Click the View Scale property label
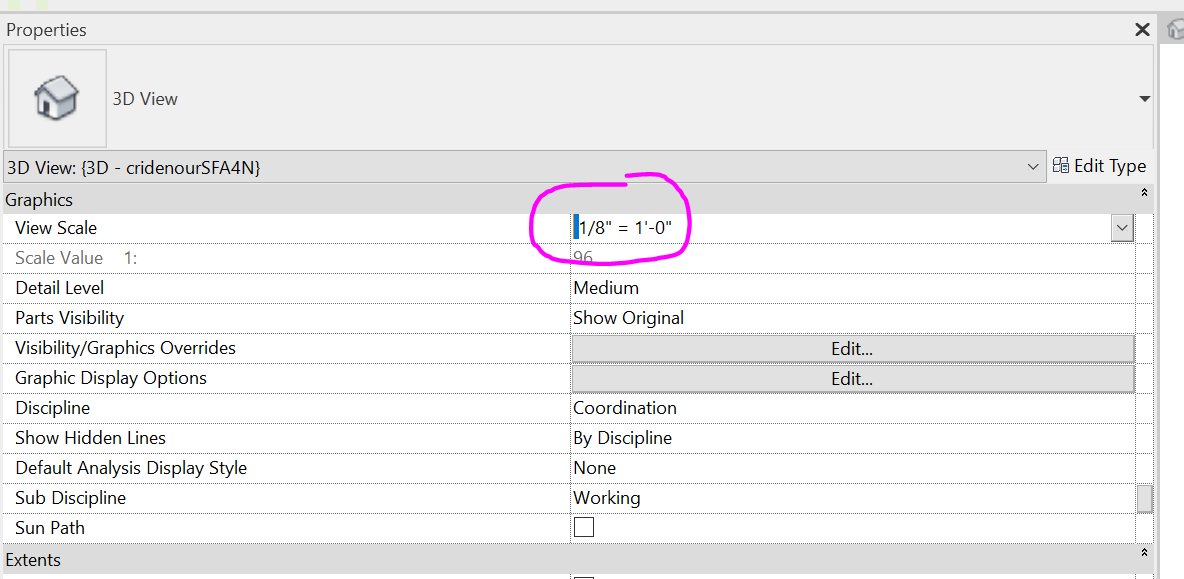Screen dimensions: 1184x579 coord(56,228)
